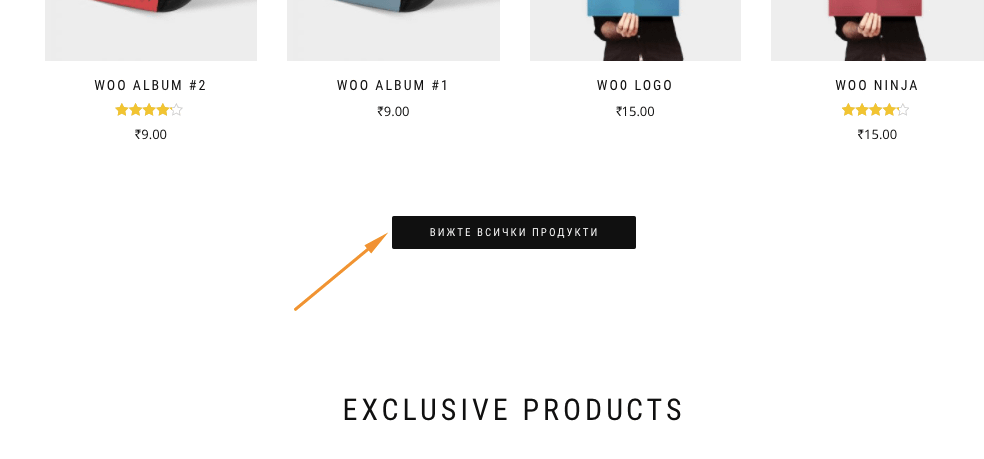Open the Woo Ninja product title
Viewport: 984px width, 459px height.
click(877, 85)
